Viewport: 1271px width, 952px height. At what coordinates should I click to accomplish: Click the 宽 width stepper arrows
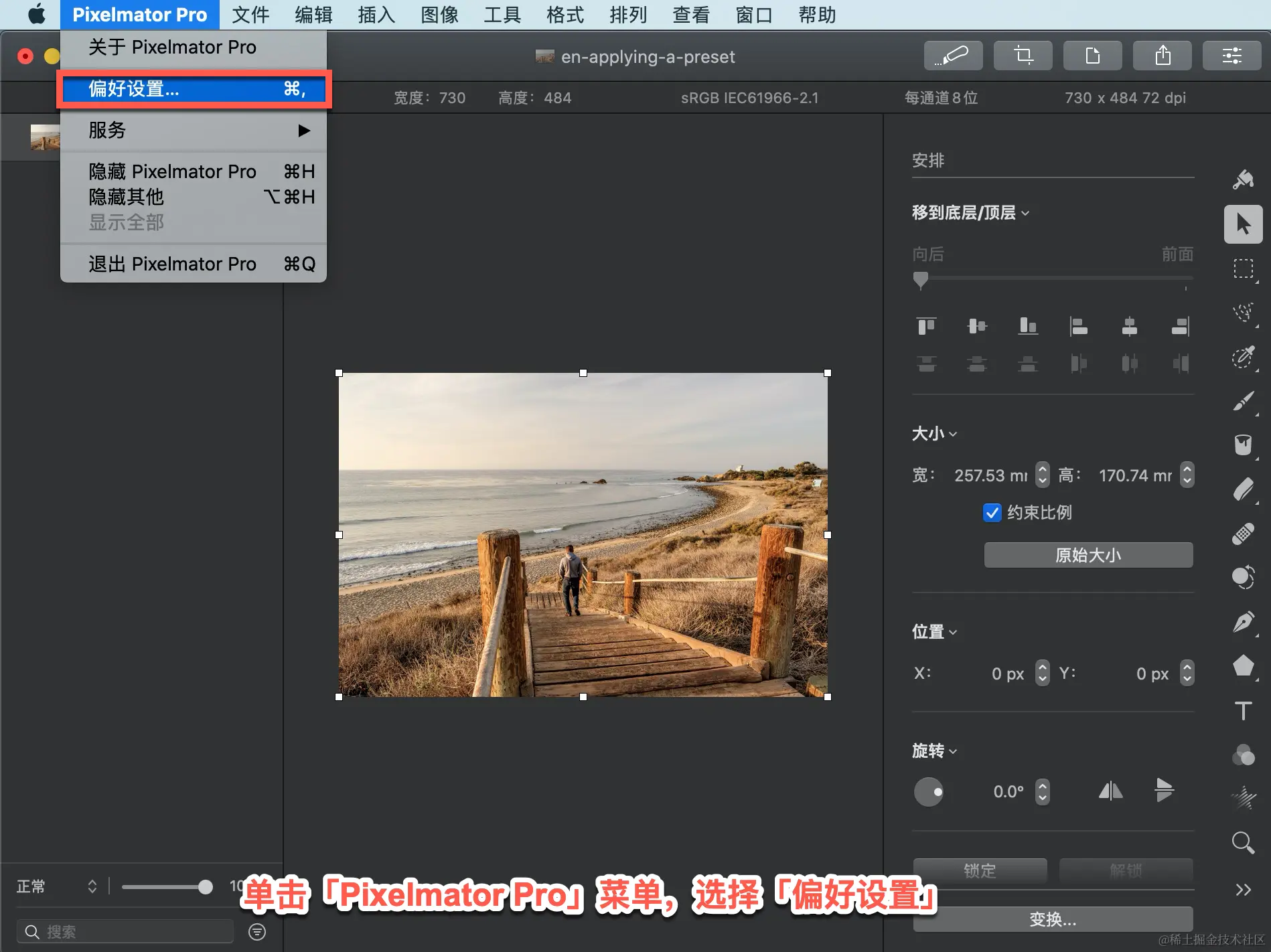(x=1043, y=475)
